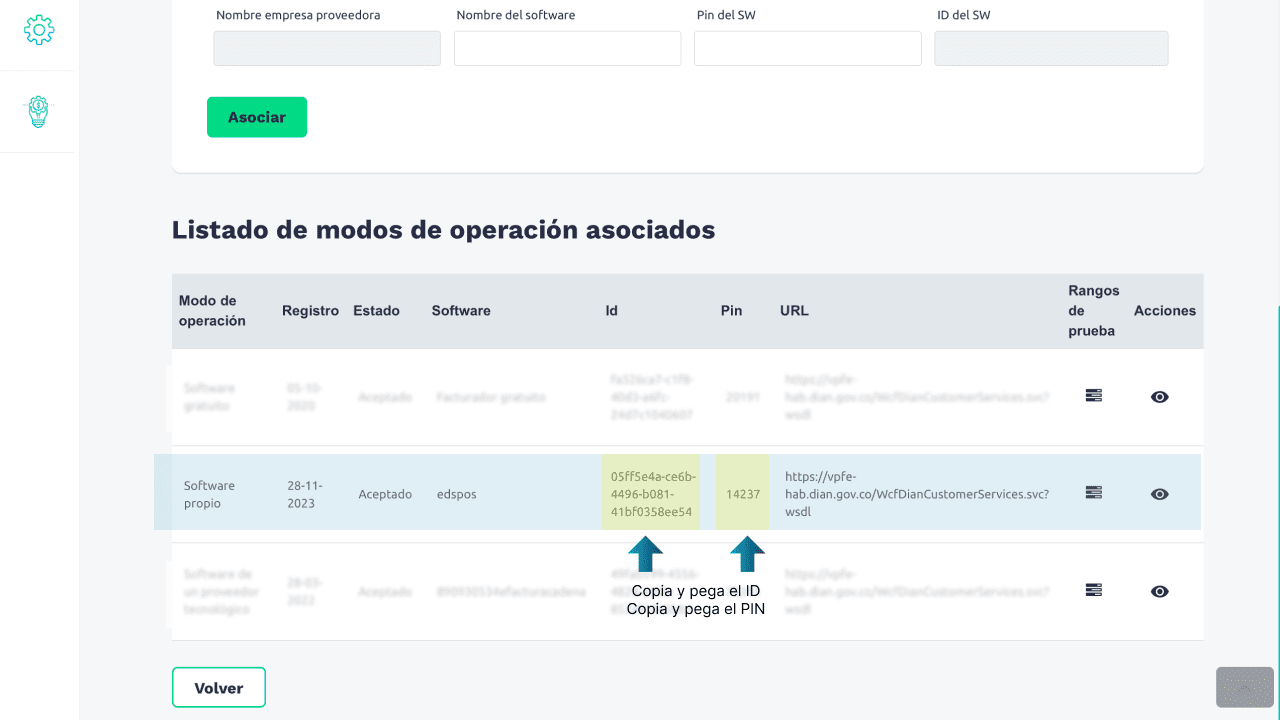The width and height of the screenshot is (1280, 720).
Task: Click the Software propio row URL text
Action: 916,494
